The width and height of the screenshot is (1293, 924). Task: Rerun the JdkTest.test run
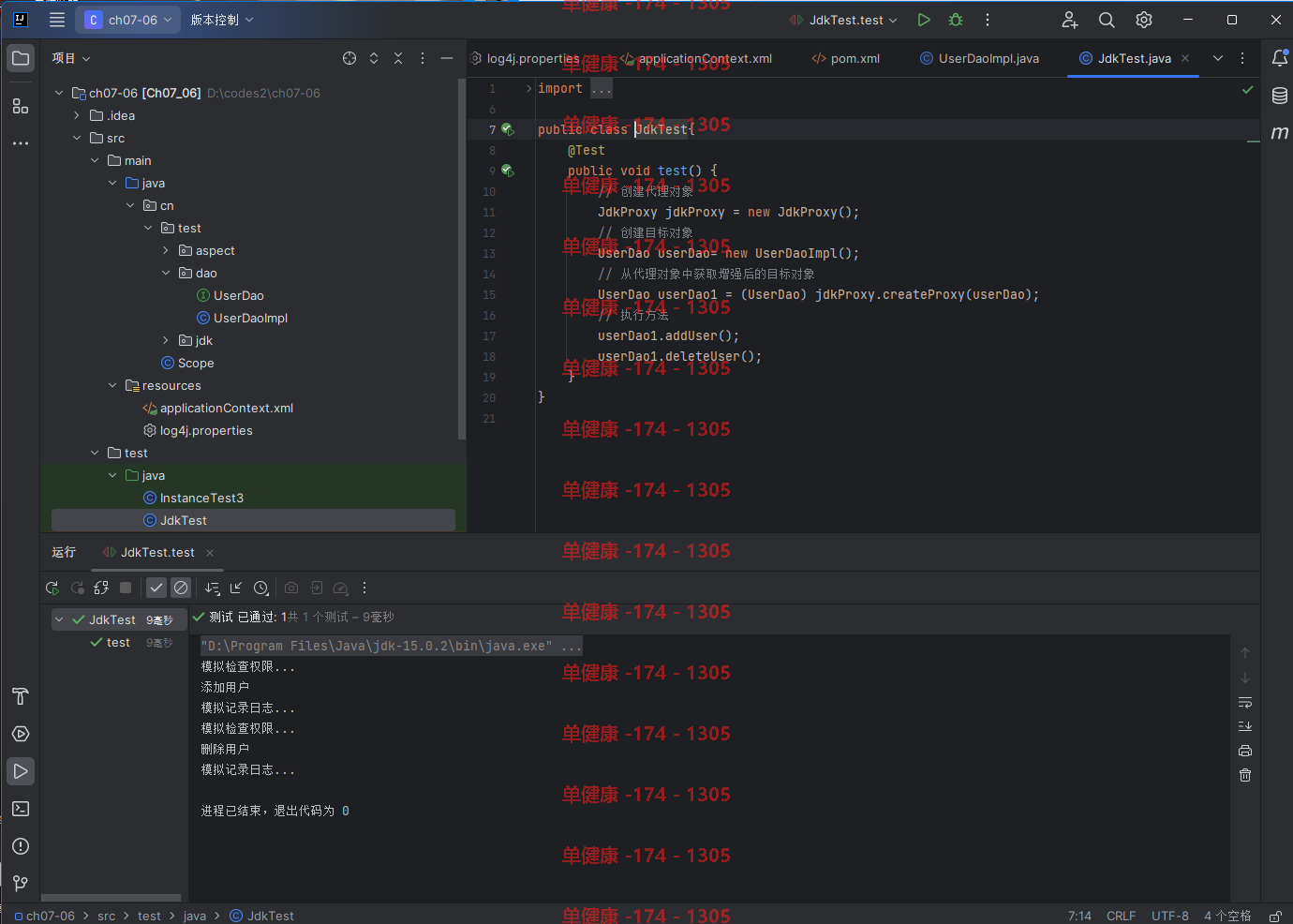coord(52,588)
